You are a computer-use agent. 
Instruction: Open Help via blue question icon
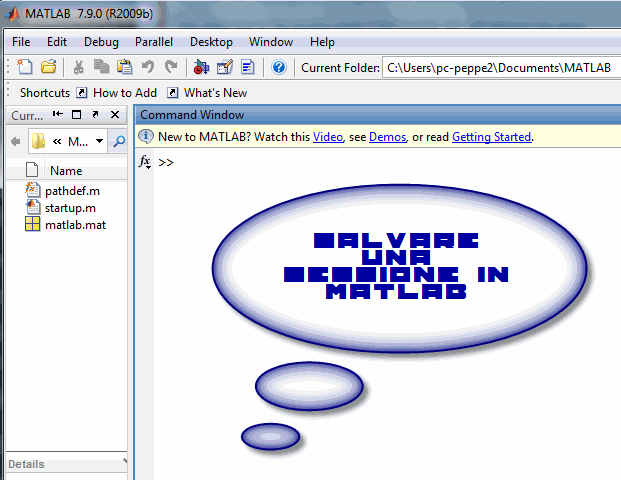pos(279,67)
